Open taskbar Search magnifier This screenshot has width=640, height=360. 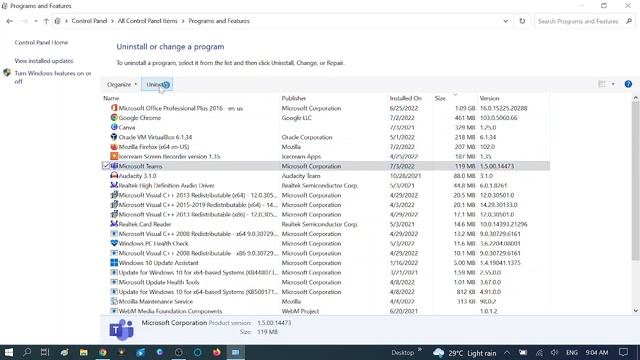(27, 352)
